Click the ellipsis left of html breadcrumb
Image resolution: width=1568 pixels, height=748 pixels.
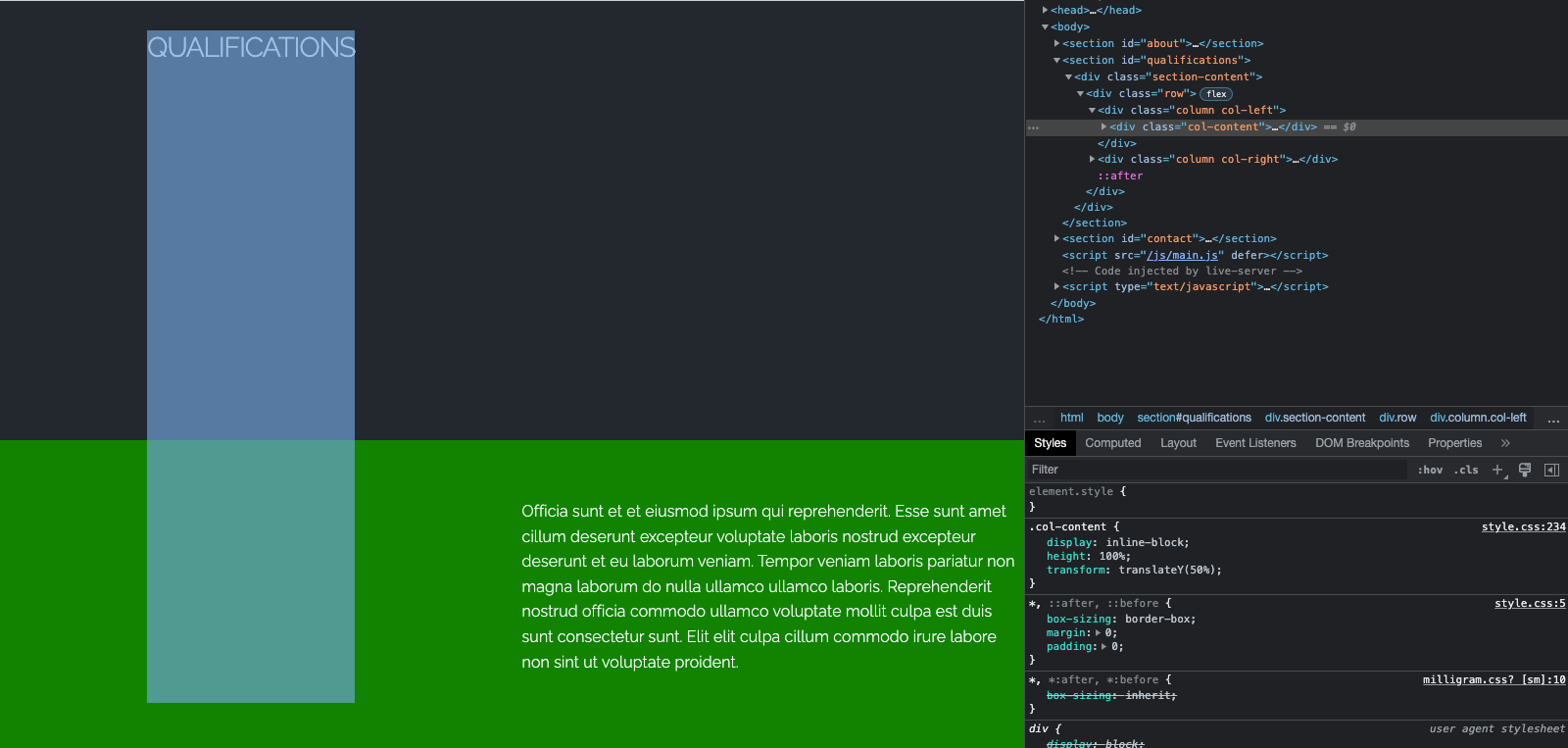(x=1040, y=419)
